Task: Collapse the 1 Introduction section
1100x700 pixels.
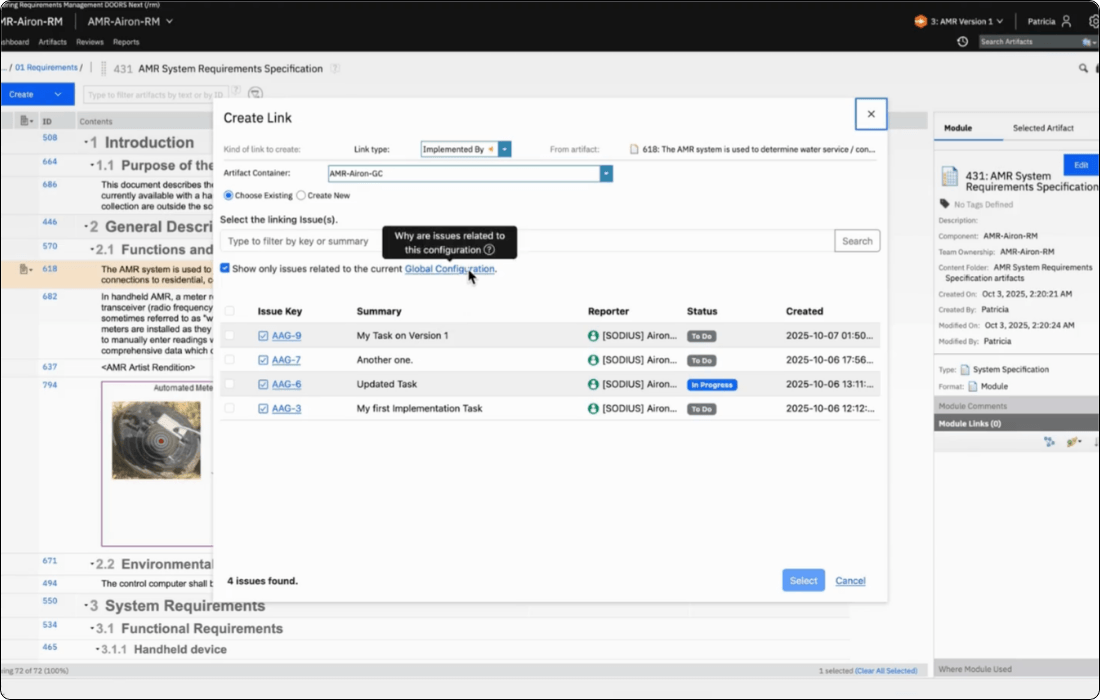Action: (x=86, y=142)
